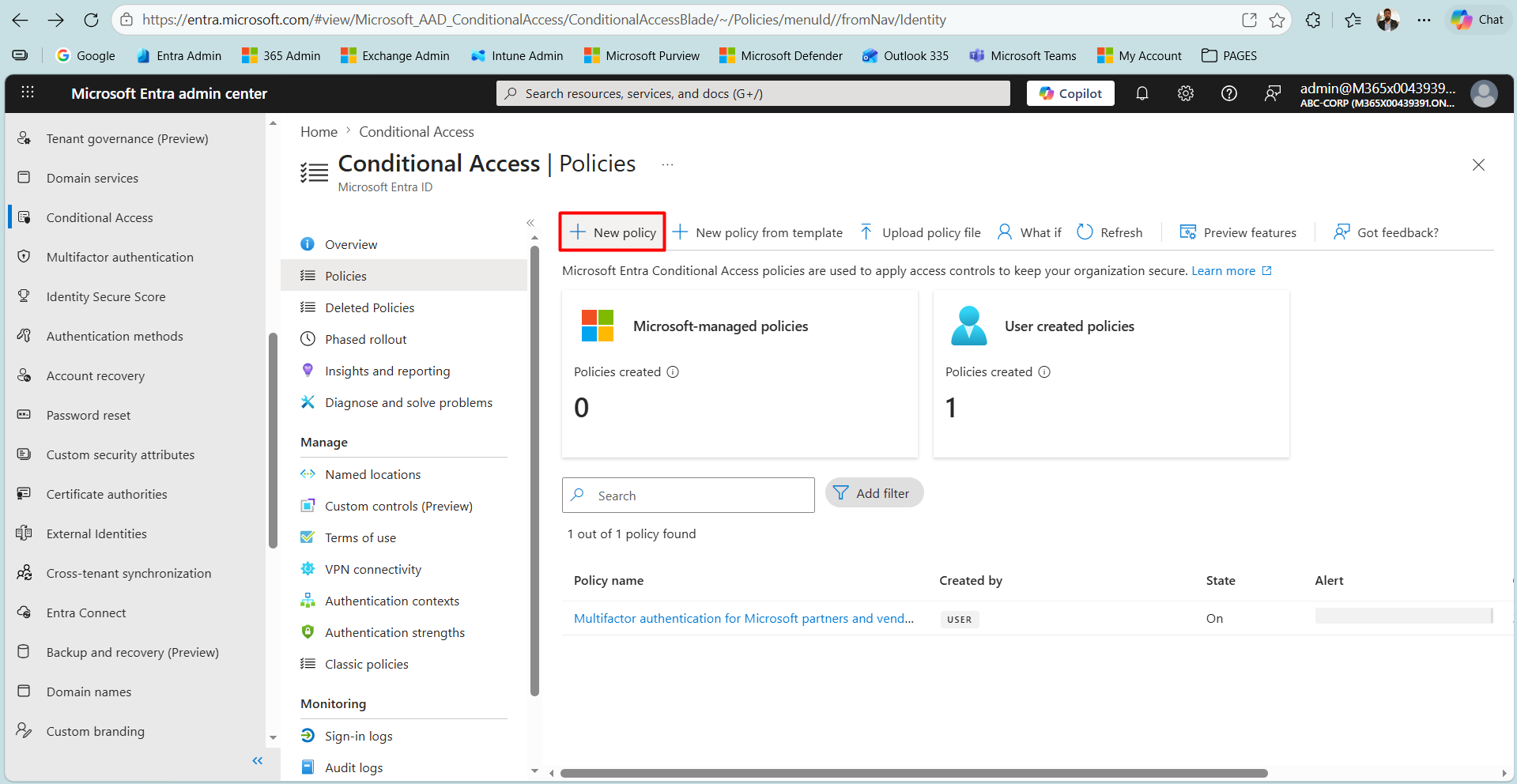This screenshot has width=1517, height=784.
Task: Click the New policy button
Action: click(x=613, y=232)
